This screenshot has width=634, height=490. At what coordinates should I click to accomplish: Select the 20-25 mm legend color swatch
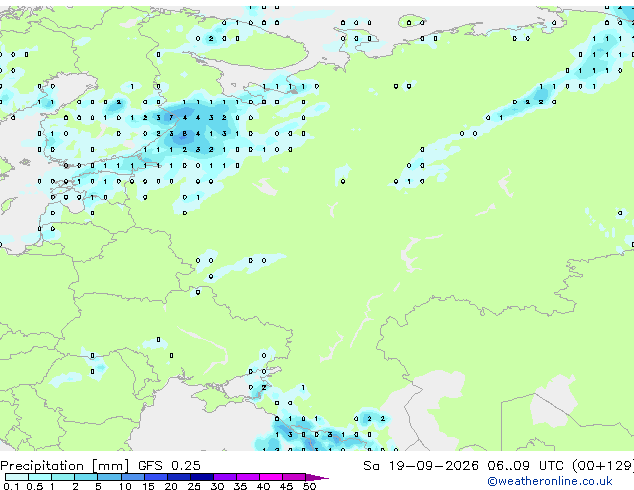pos(179,477)
